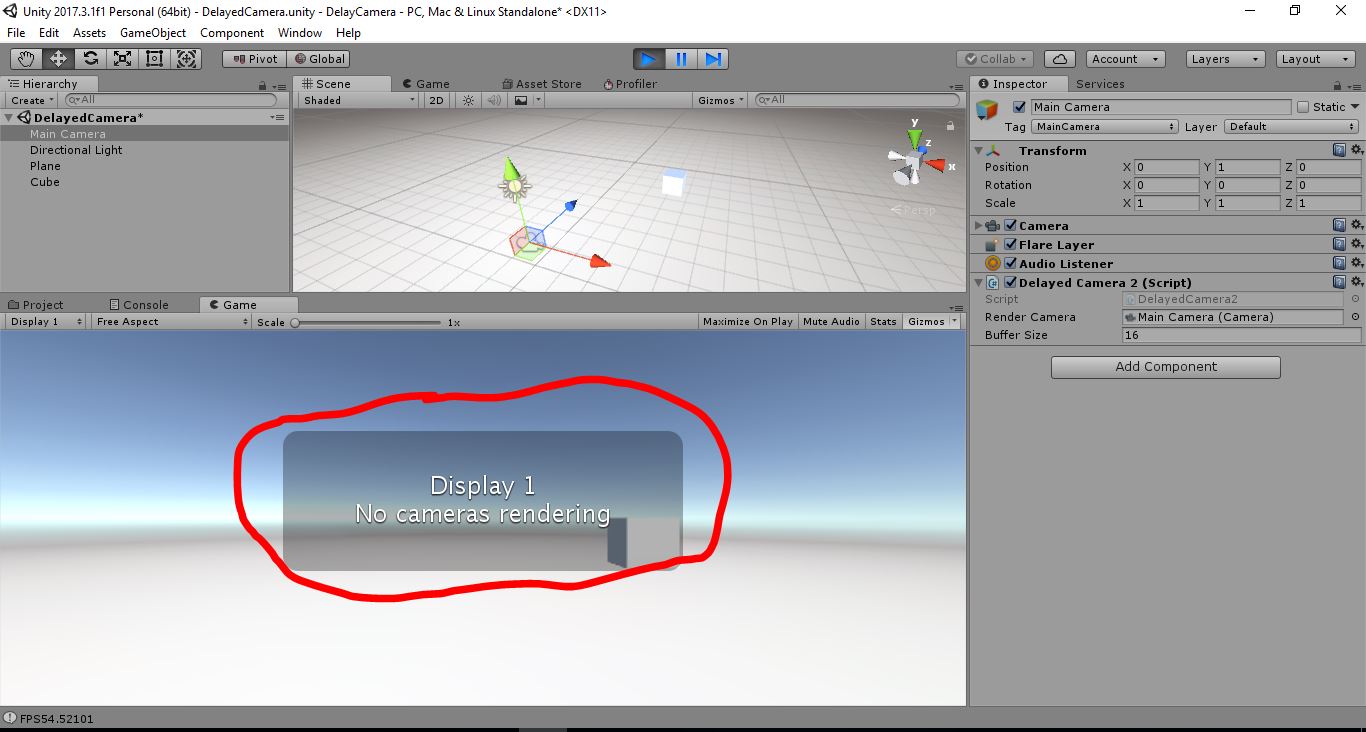Select the Rotate tool
Viewport: 1366px width, 732px height.
pyautogui.click(x=90, y=59)
